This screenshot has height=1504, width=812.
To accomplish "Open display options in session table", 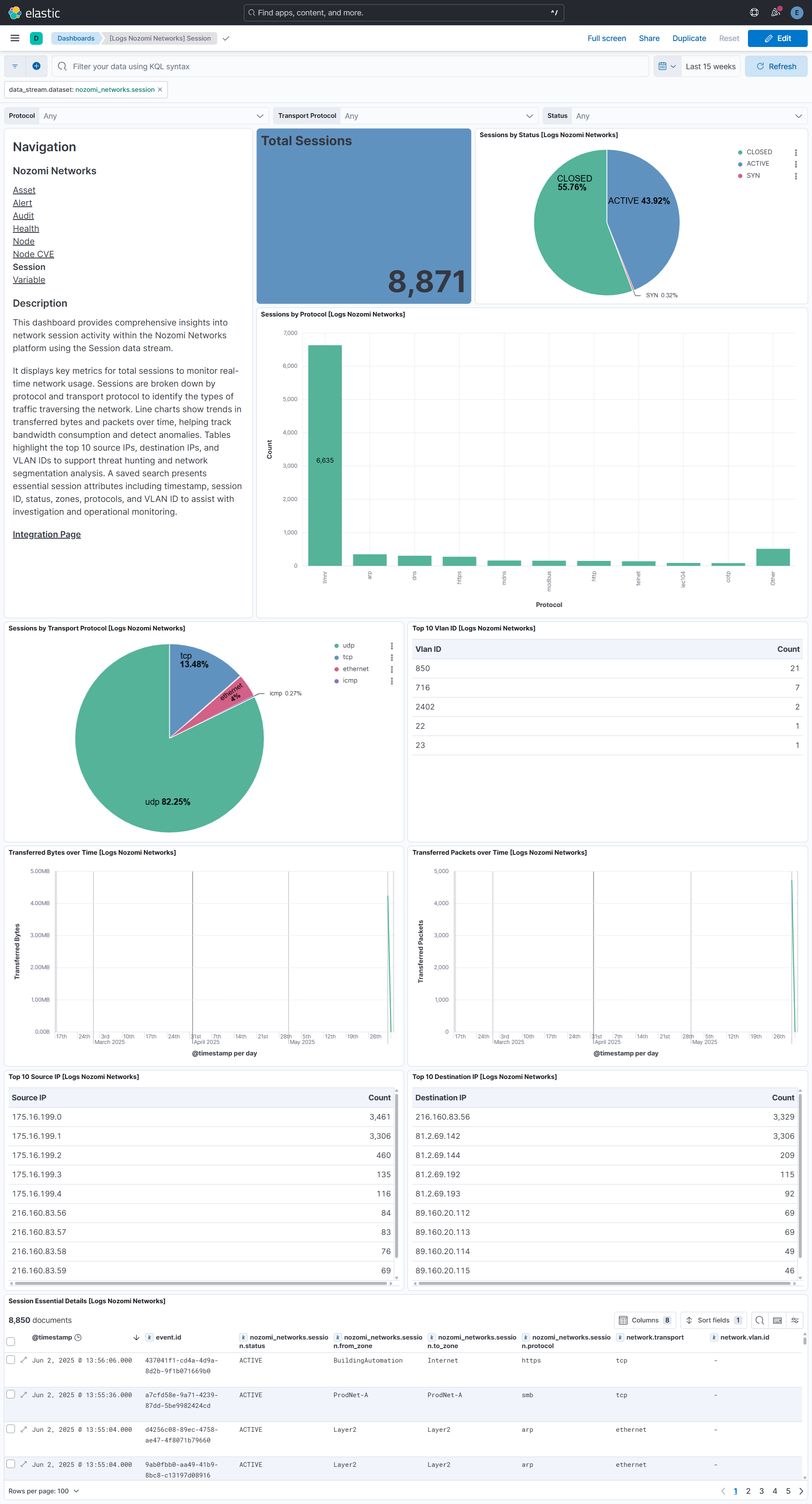I will click(794, 1320).
